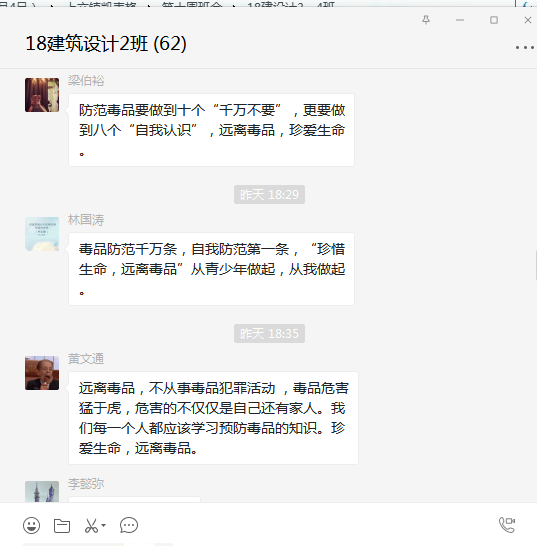Screen dimensions: 537x546
Task: Select 林国涛's message about 毒品防范千万条
Action: (211, 269)
